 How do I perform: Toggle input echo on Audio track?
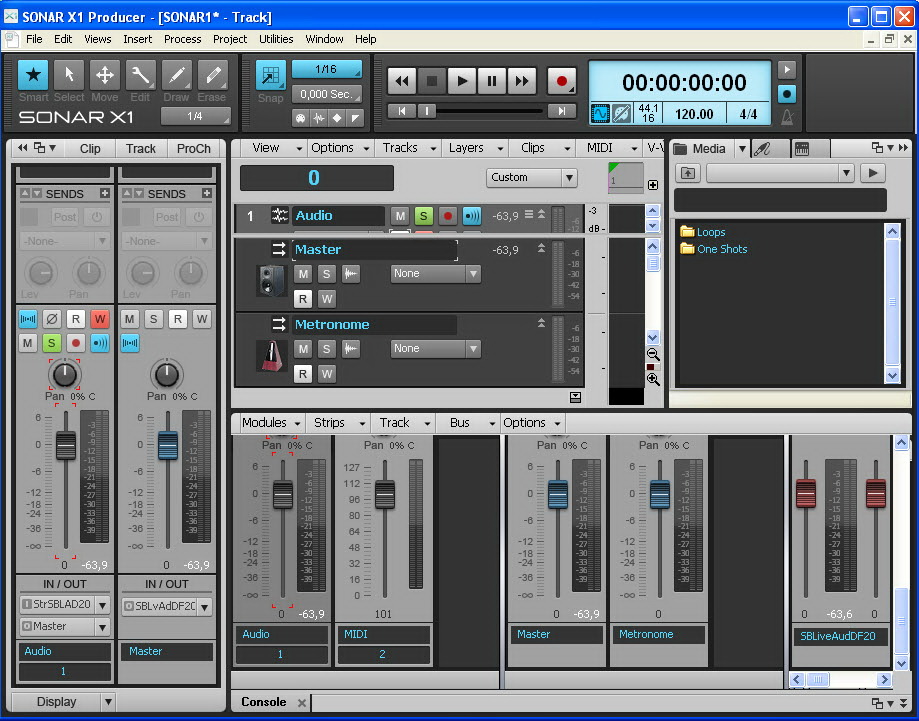471,216
